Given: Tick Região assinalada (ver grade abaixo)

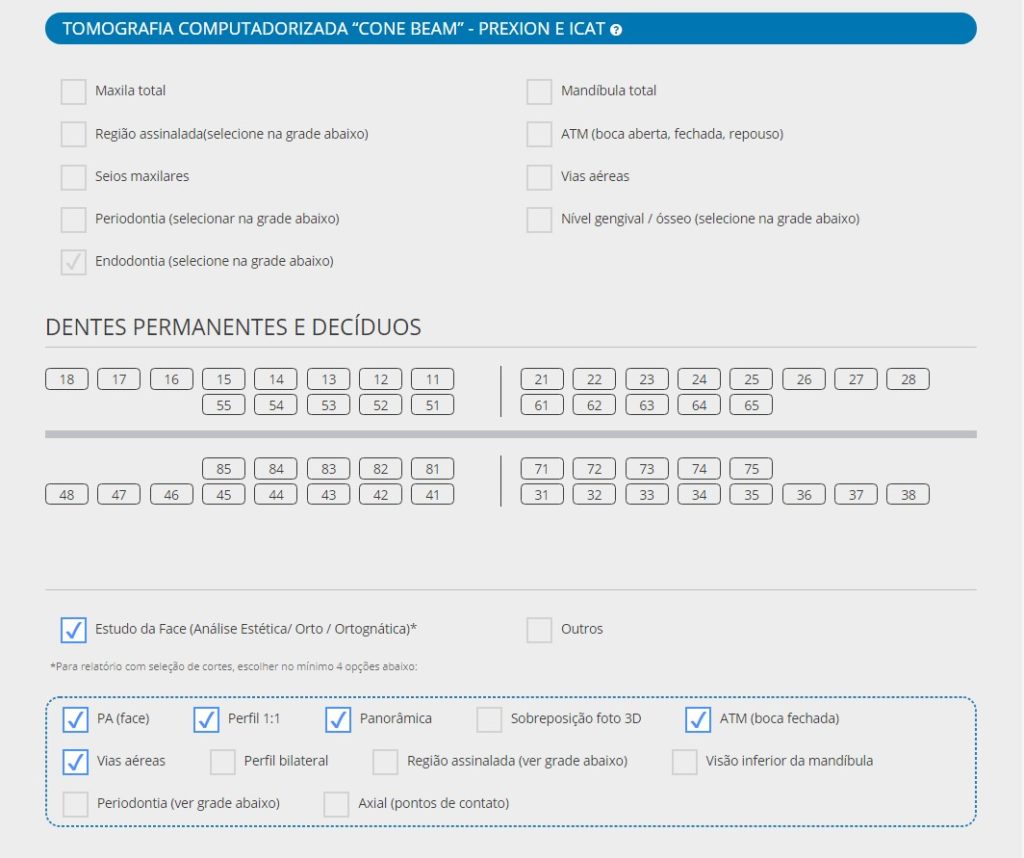Looking at the screenshot, I should pyautogui.click(x=385, y=761).
